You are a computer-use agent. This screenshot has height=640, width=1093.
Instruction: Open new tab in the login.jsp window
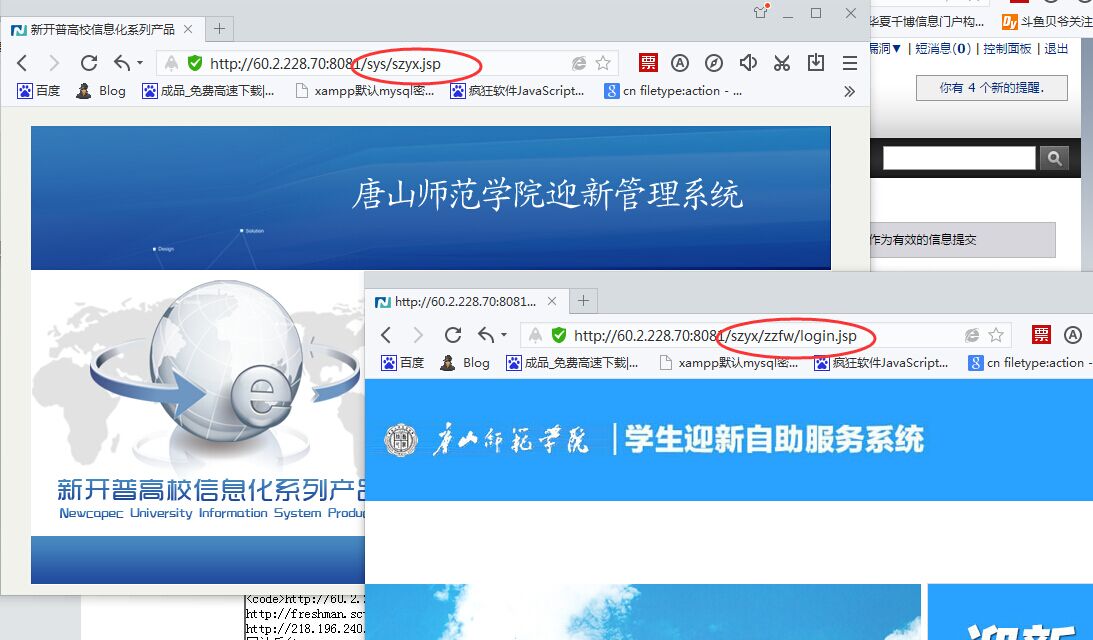pos(583,300)
